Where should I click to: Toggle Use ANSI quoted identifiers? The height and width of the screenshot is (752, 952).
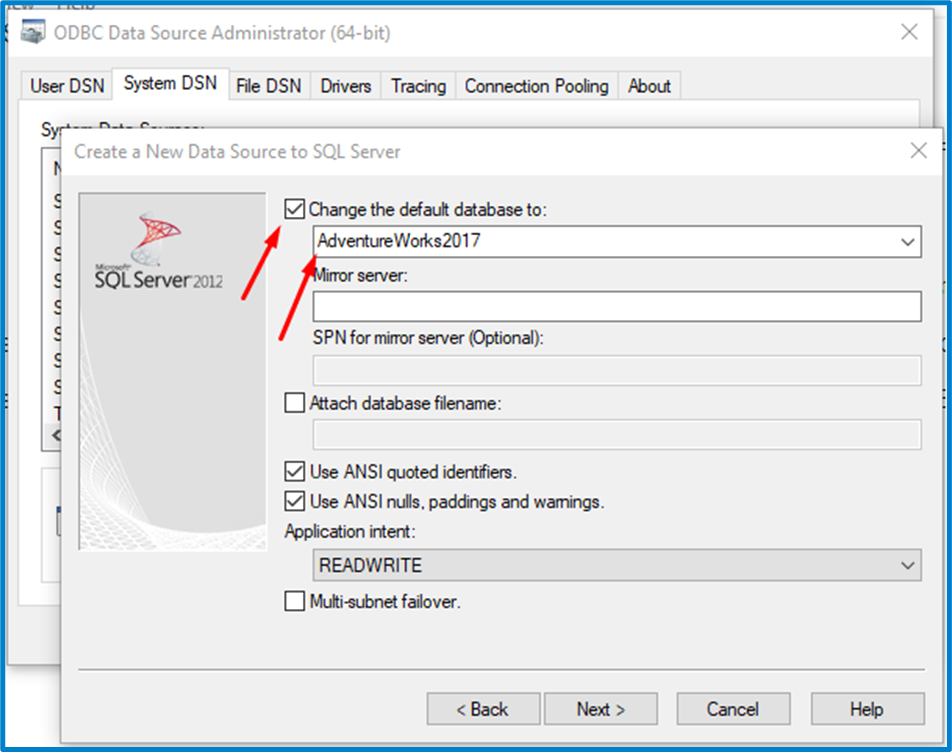(x=295, y=471)
